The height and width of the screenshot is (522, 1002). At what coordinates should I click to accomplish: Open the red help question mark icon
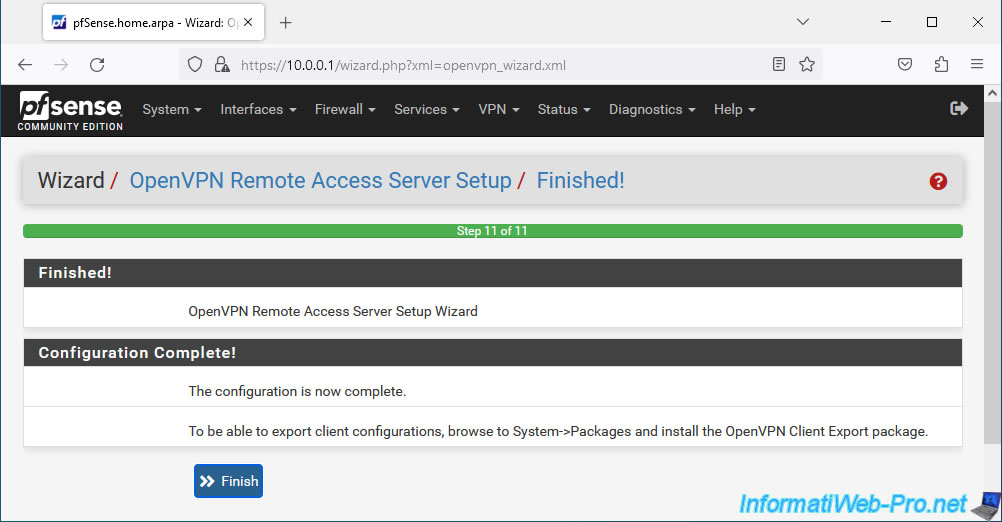[x=937, y=181]
